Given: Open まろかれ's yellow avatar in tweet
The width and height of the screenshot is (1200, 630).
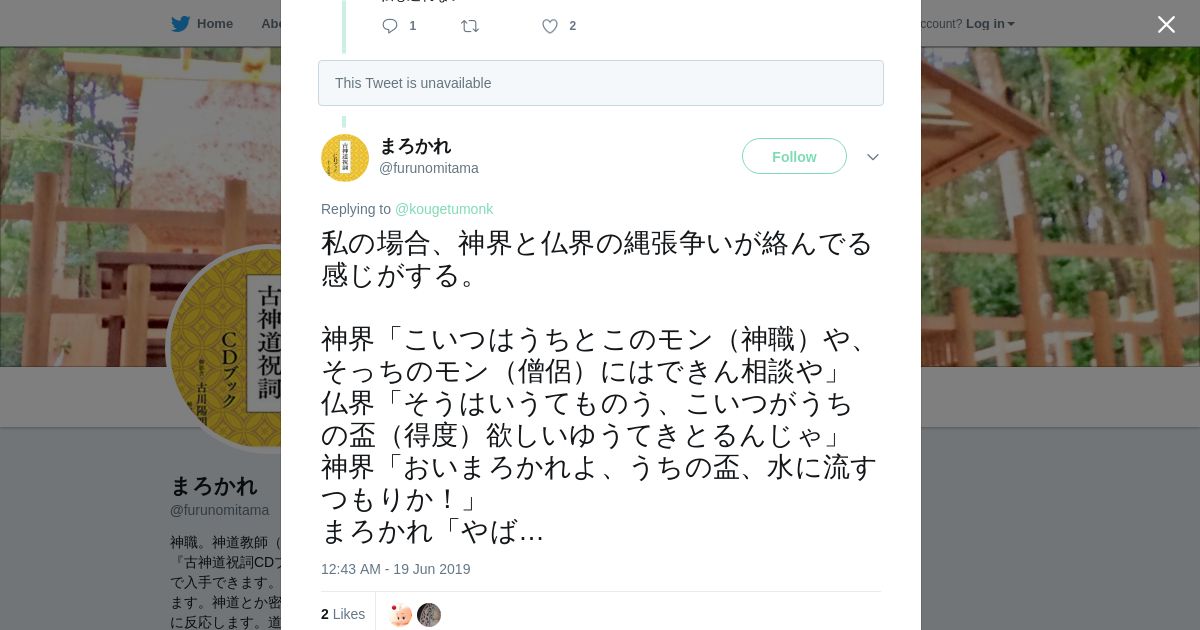Looking at the screenshot, I should pos(345,158).
